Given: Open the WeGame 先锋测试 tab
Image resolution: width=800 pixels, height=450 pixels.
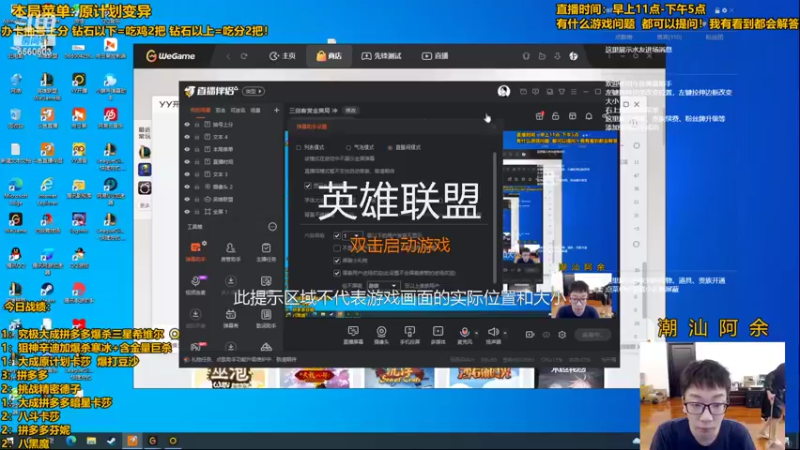Looking at the screenshot, I should [x=382, y=56].
